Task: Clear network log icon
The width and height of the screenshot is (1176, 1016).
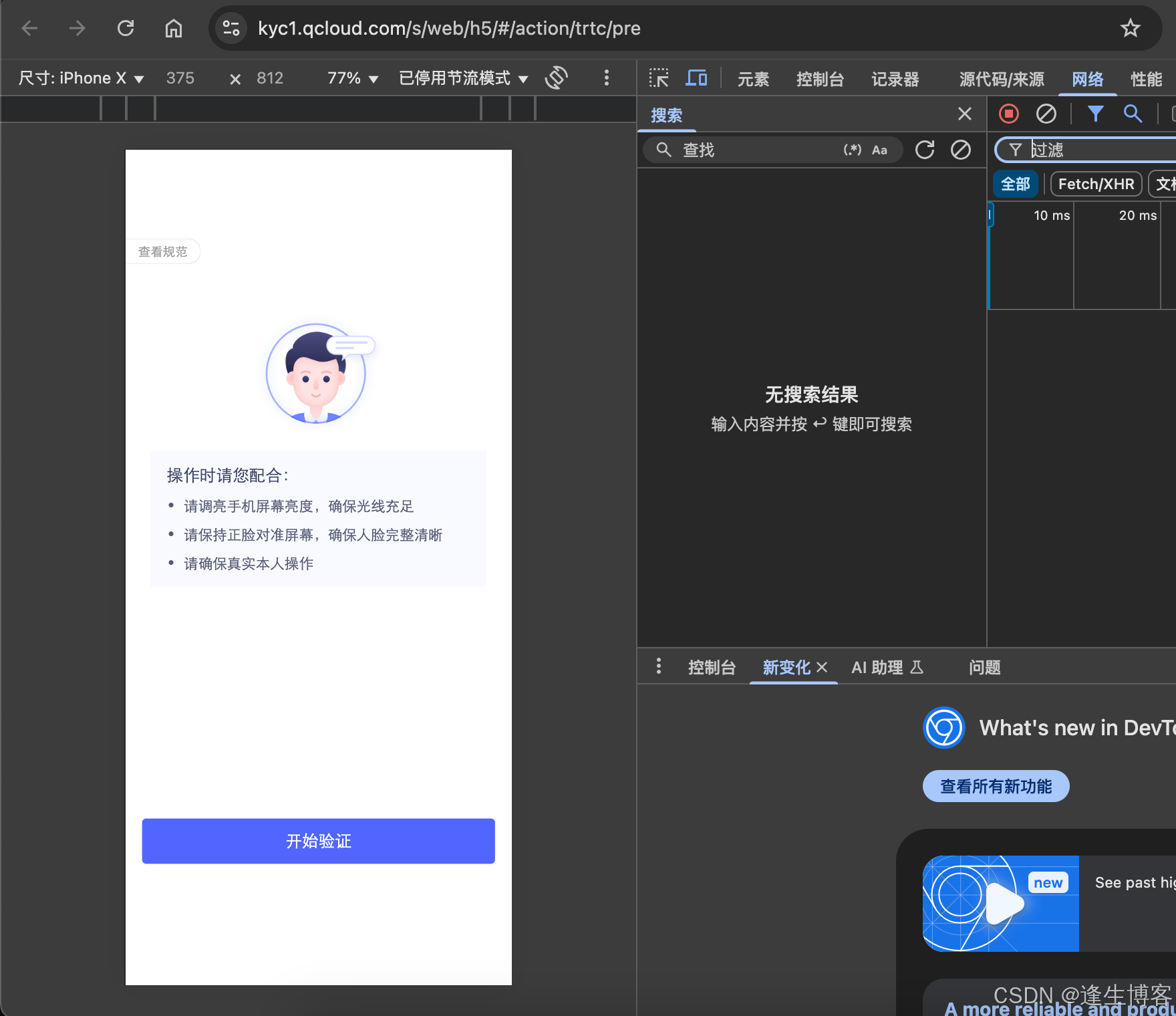Action: pyautogui.click(x=1046, y=114)
